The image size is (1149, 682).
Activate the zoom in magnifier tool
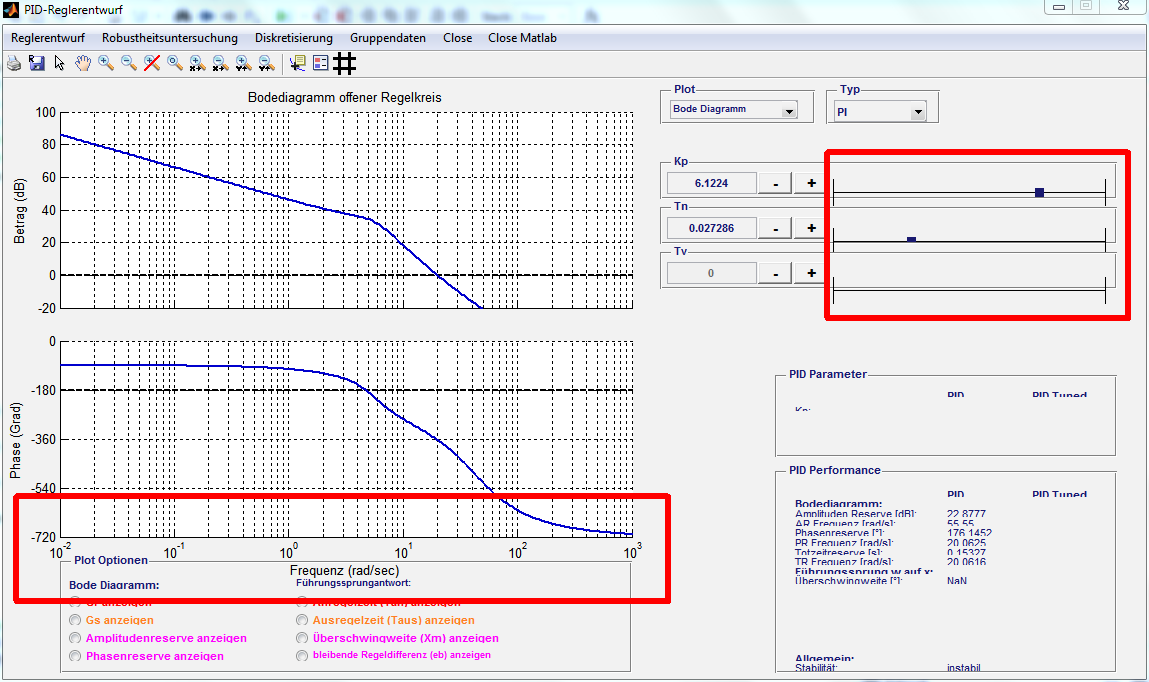106,64
